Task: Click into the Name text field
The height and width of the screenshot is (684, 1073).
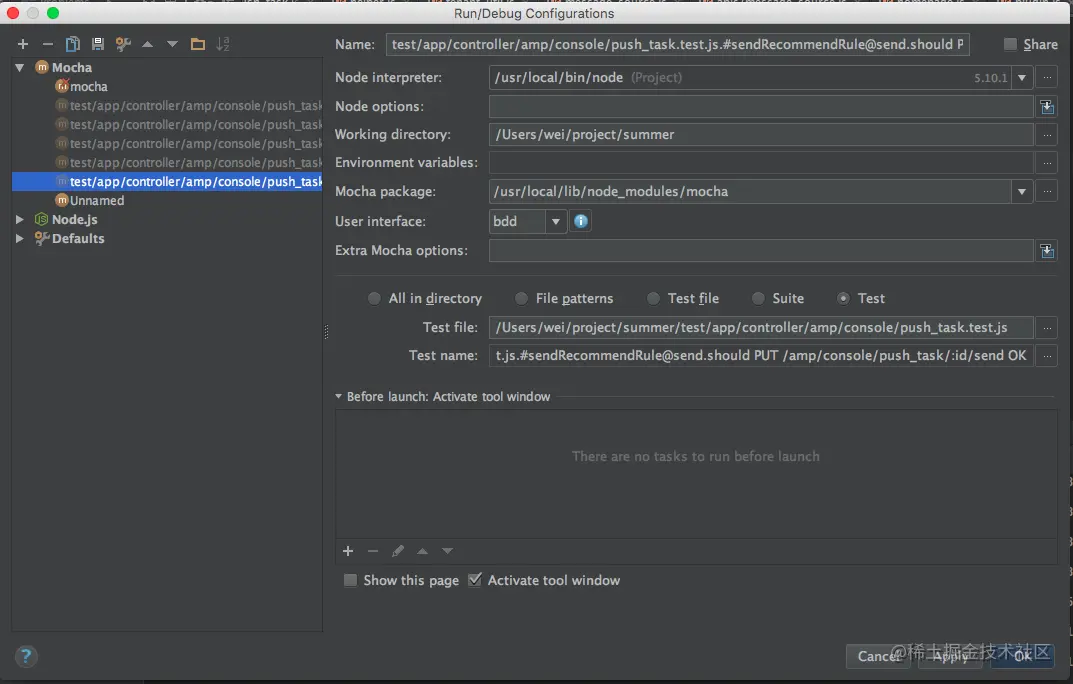Action: point(677,44)
